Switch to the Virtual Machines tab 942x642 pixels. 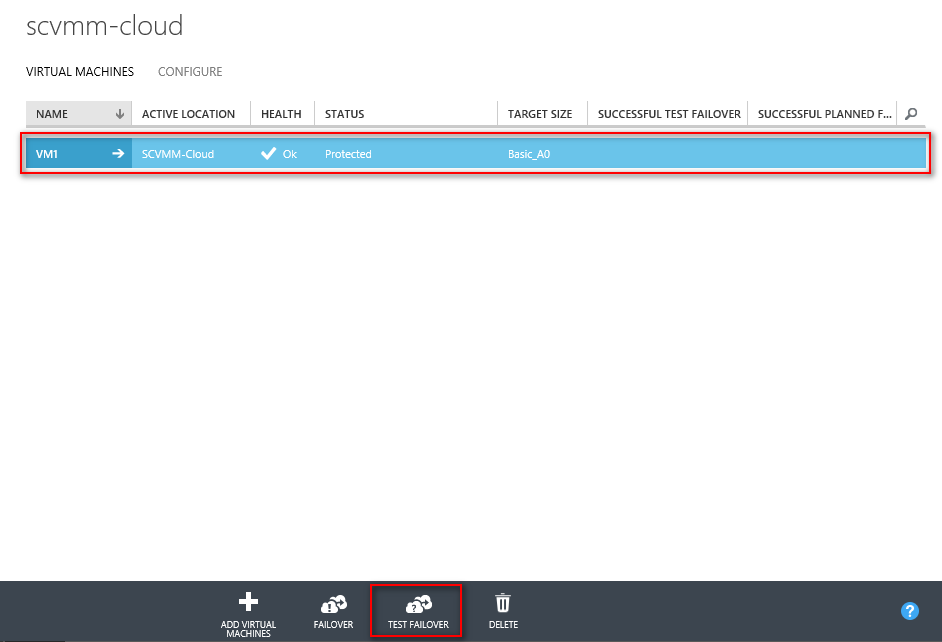(x=80, y=71)
